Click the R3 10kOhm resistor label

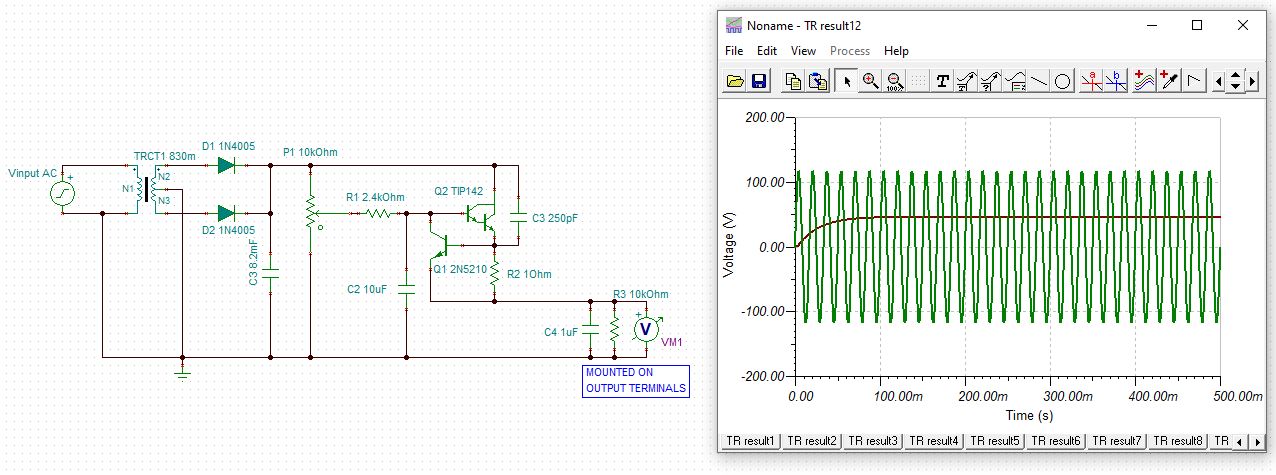pyautogui.click(x=640, y=294)
